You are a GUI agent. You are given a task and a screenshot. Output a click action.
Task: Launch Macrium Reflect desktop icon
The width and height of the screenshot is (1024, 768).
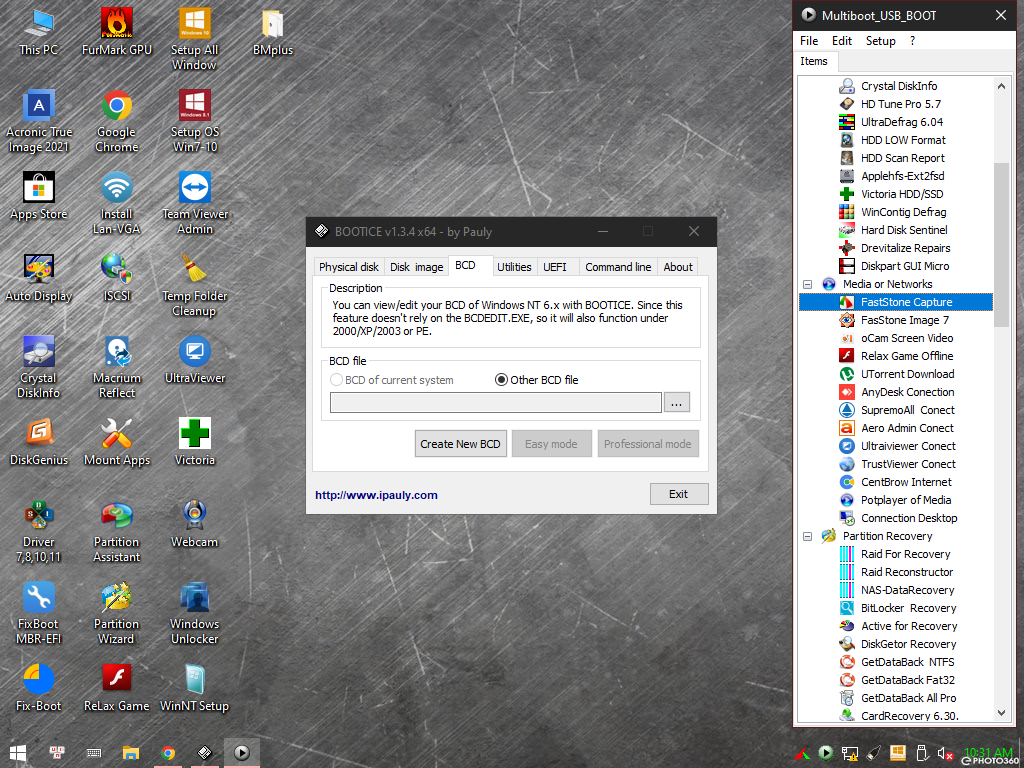[x=117, y=368]
